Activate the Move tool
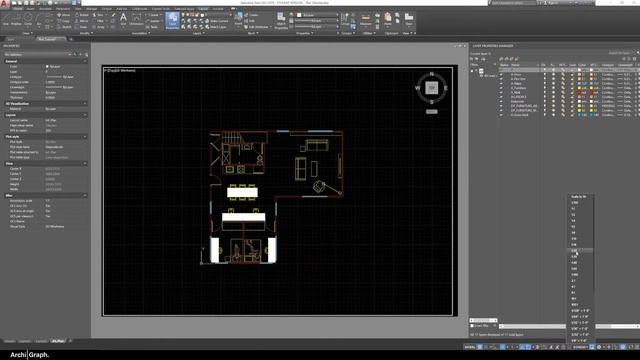 tap(63, 15)
